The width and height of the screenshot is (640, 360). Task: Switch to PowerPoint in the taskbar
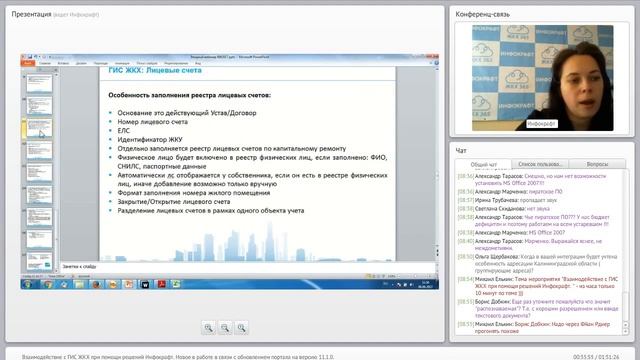click(x=128, y=284)
